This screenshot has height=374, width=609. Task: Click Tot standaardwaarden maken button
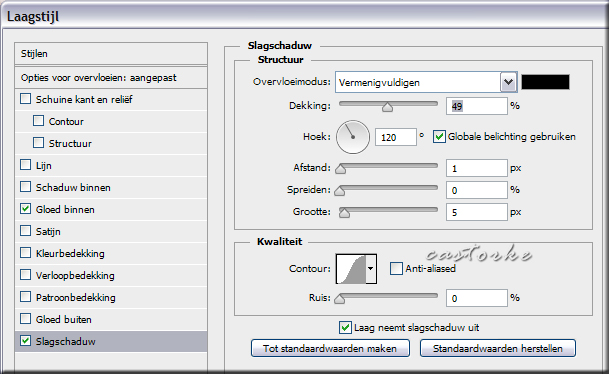[330, 348]
